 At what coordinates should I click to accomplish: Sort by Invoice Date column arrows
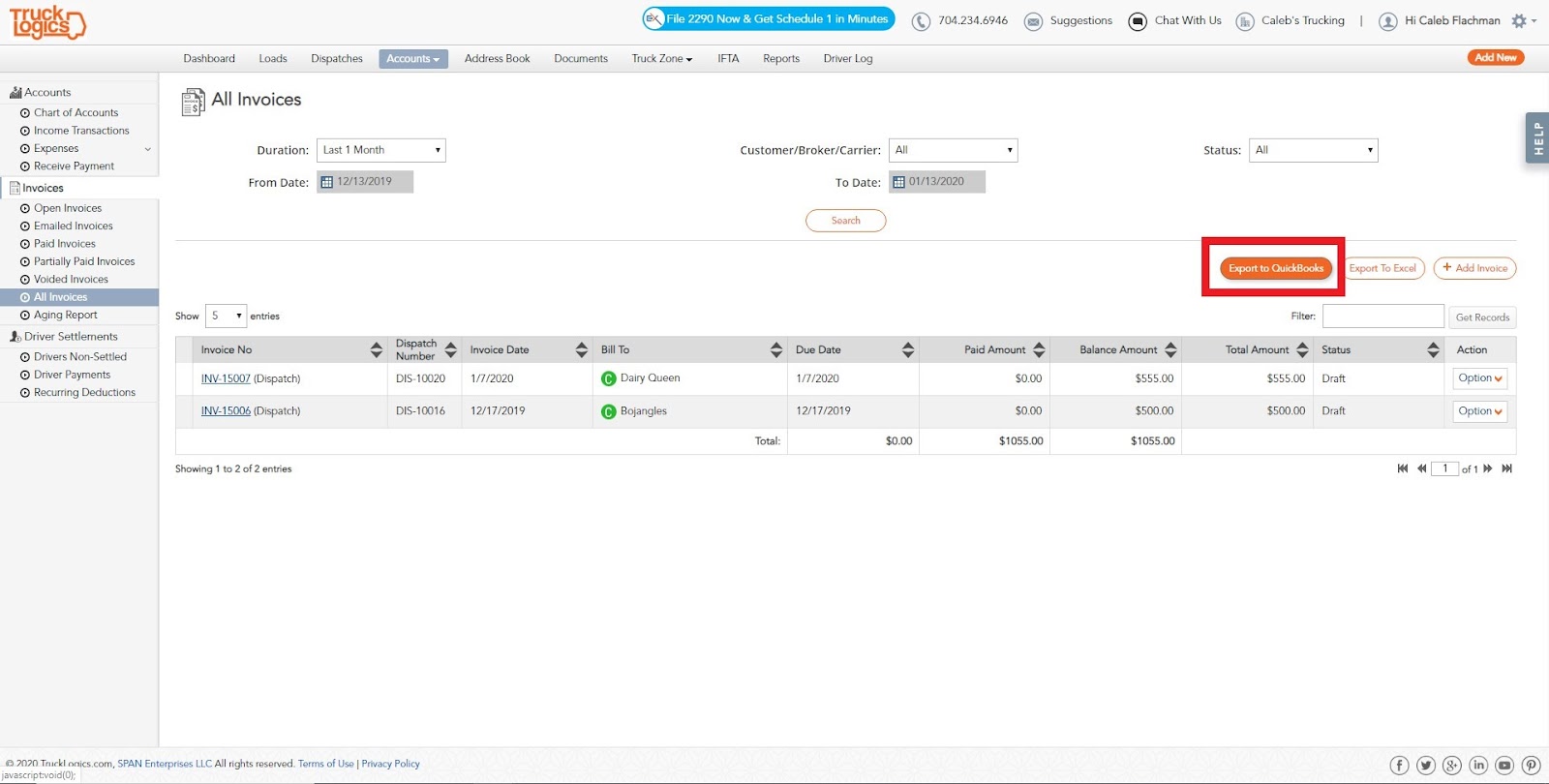(x=582, y=350)
